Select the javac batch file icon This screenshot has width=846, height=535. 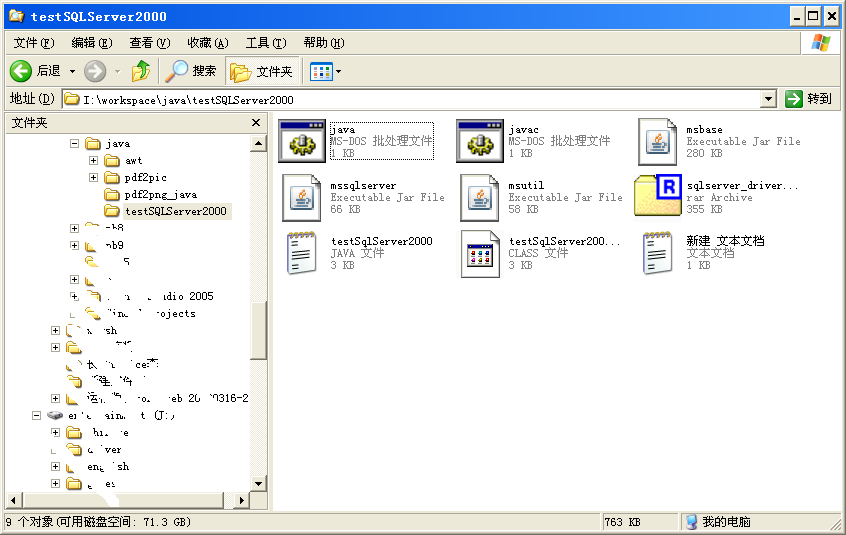pyautogui.click(x=480, y=141)
